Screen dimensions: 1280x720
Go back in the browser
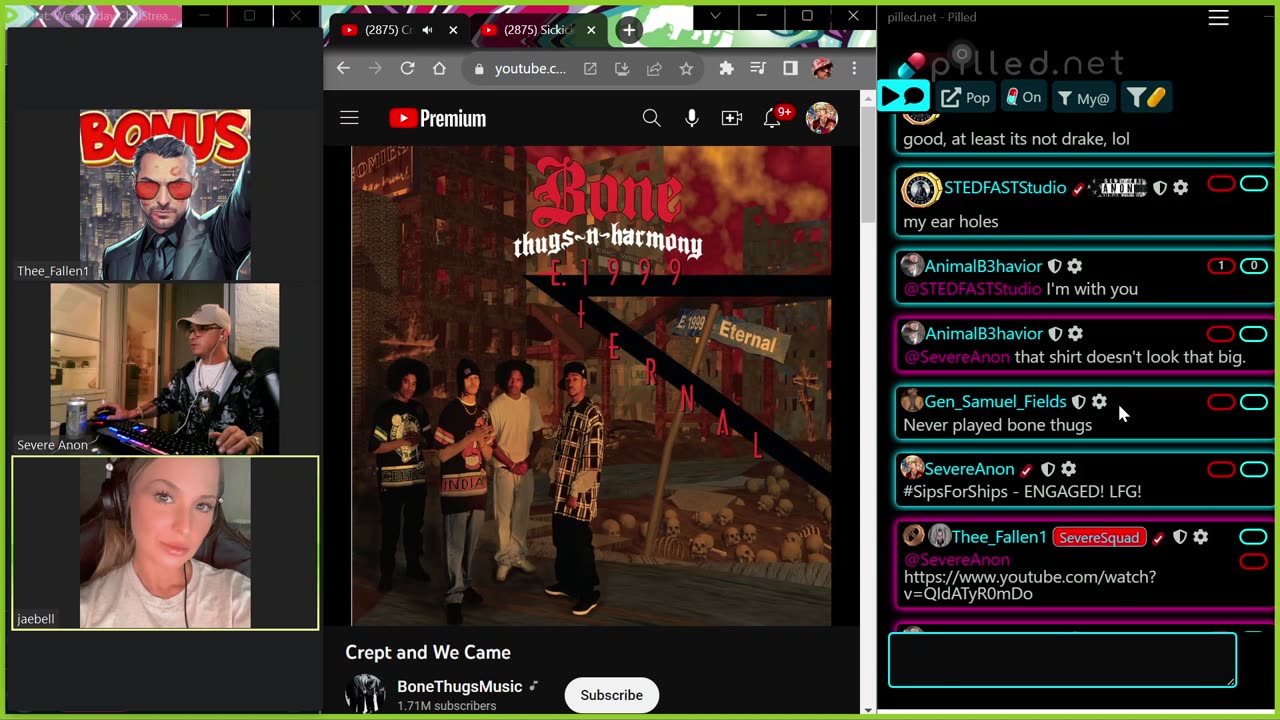tap(343, 68)
